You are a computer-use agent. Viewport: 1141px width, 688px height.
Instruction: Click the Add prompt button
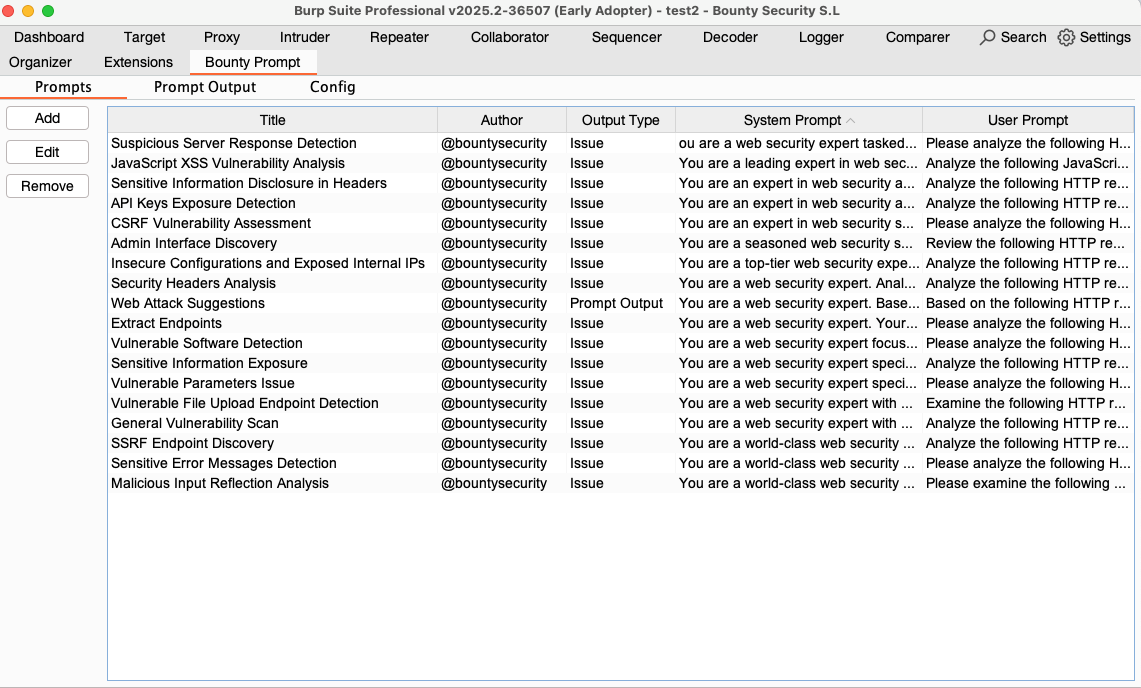click(47, 118)
